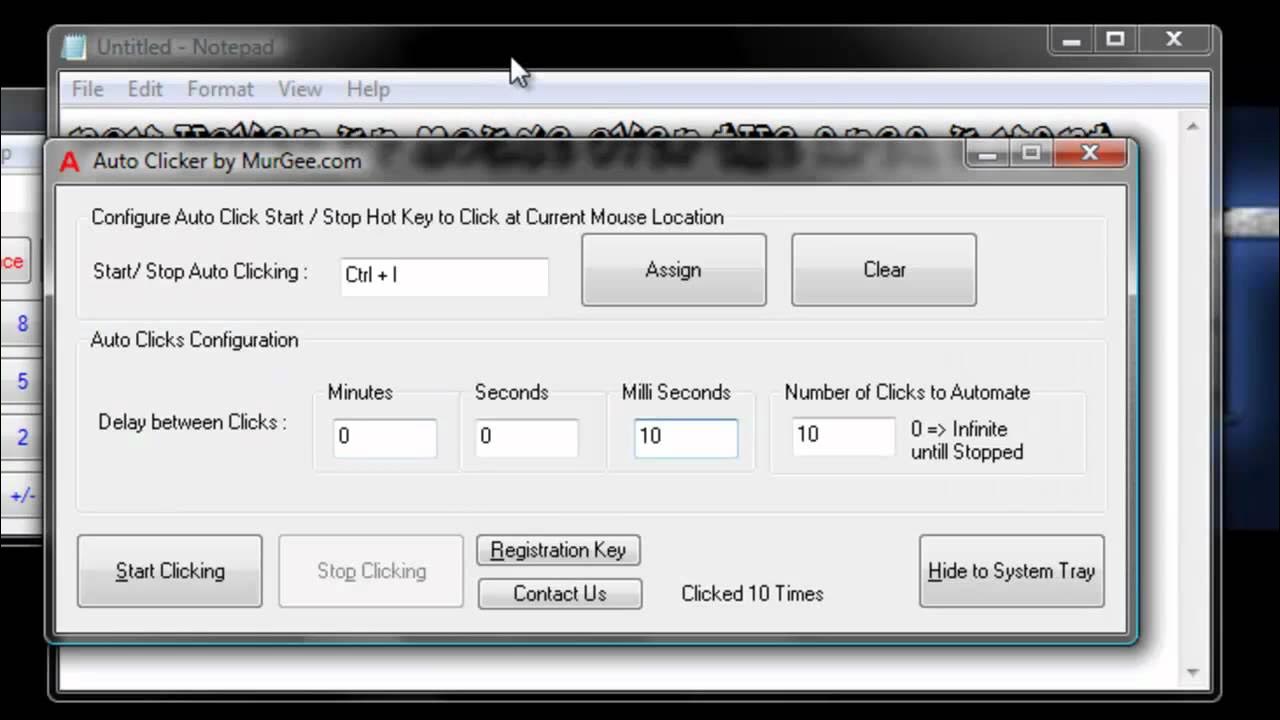The image size is (1280, 720).
Task: Click calculator key 5 in background window
Action: point(22,382)
